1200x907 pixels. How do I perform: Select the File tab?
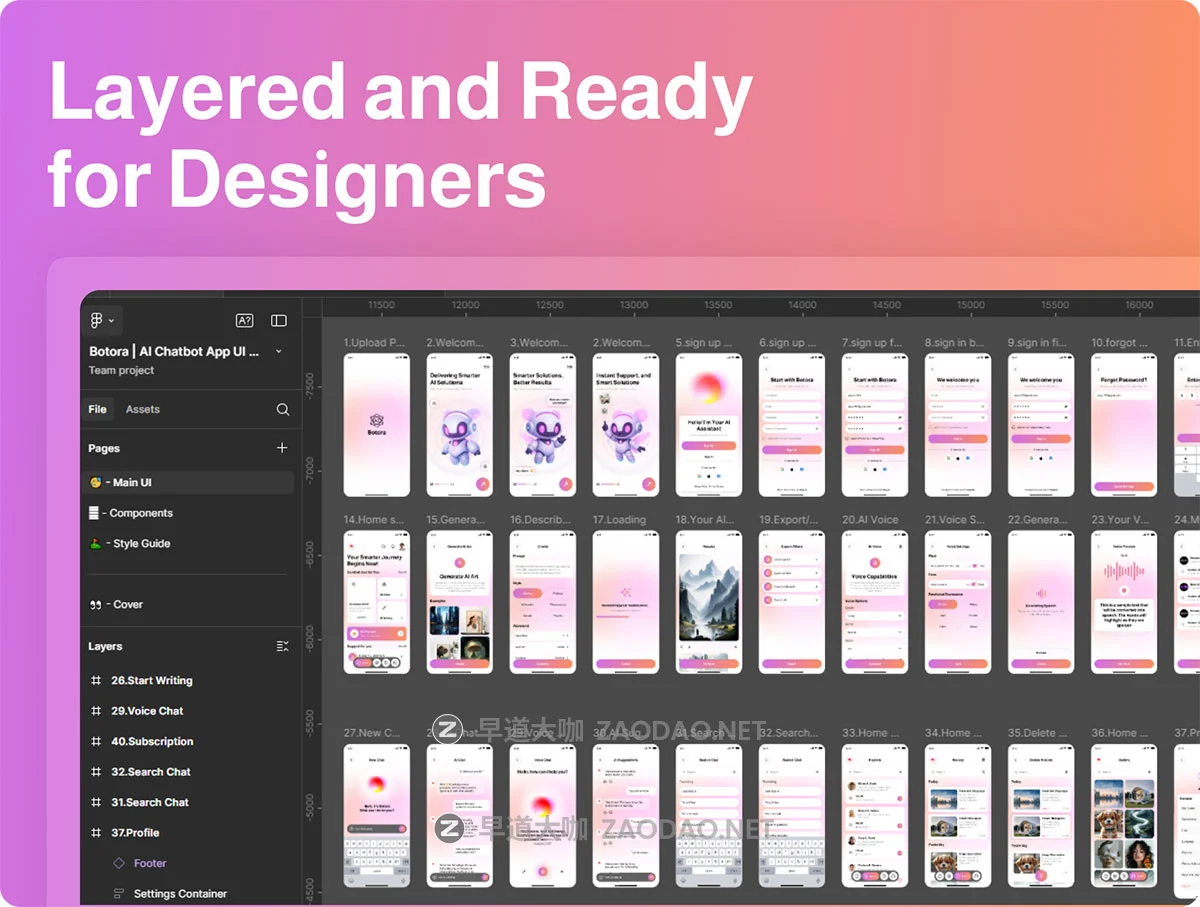point(97,409)
